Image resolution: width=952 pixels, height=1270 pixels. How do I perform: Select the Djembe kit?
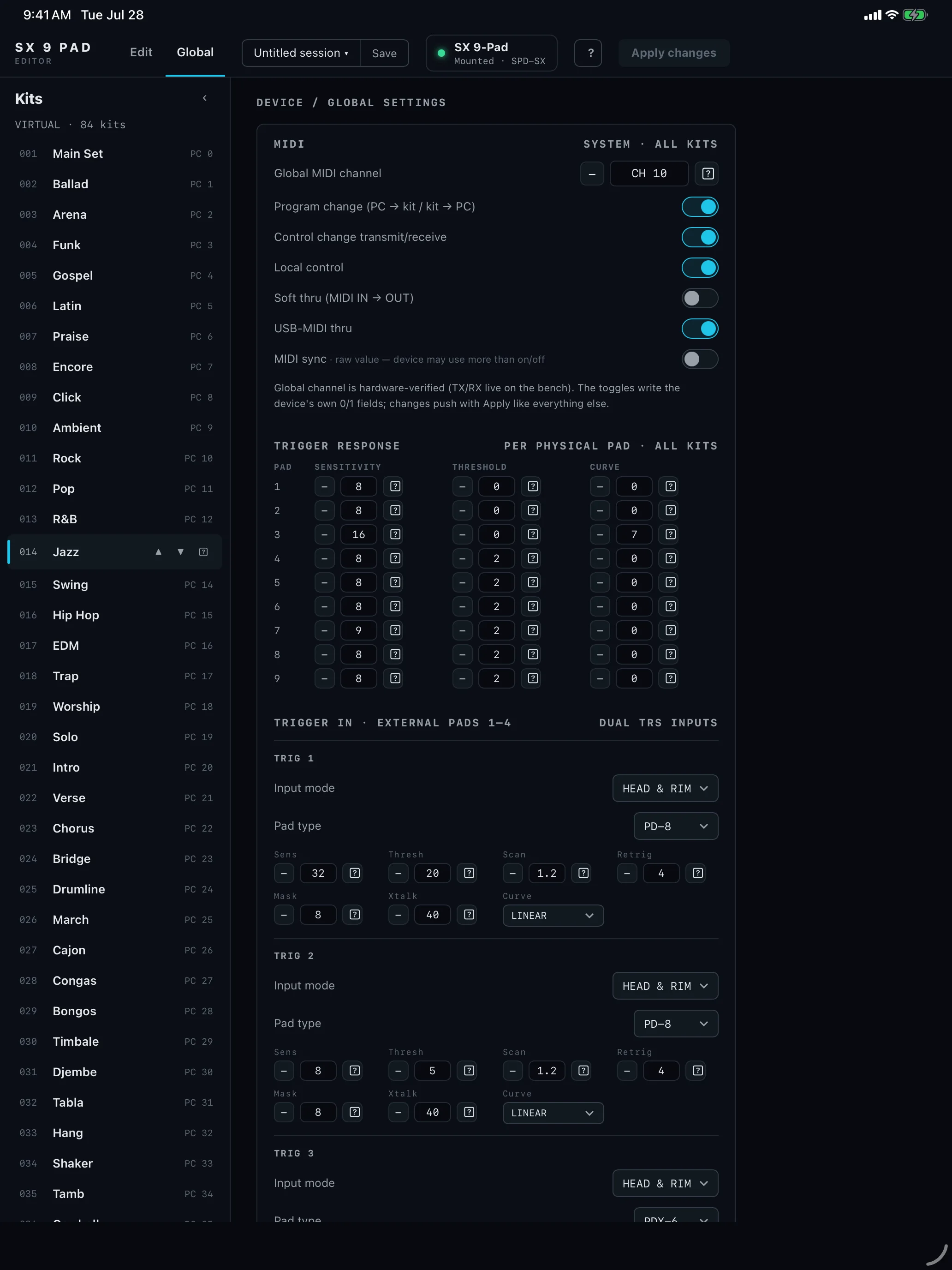(x=115, y=1072)
